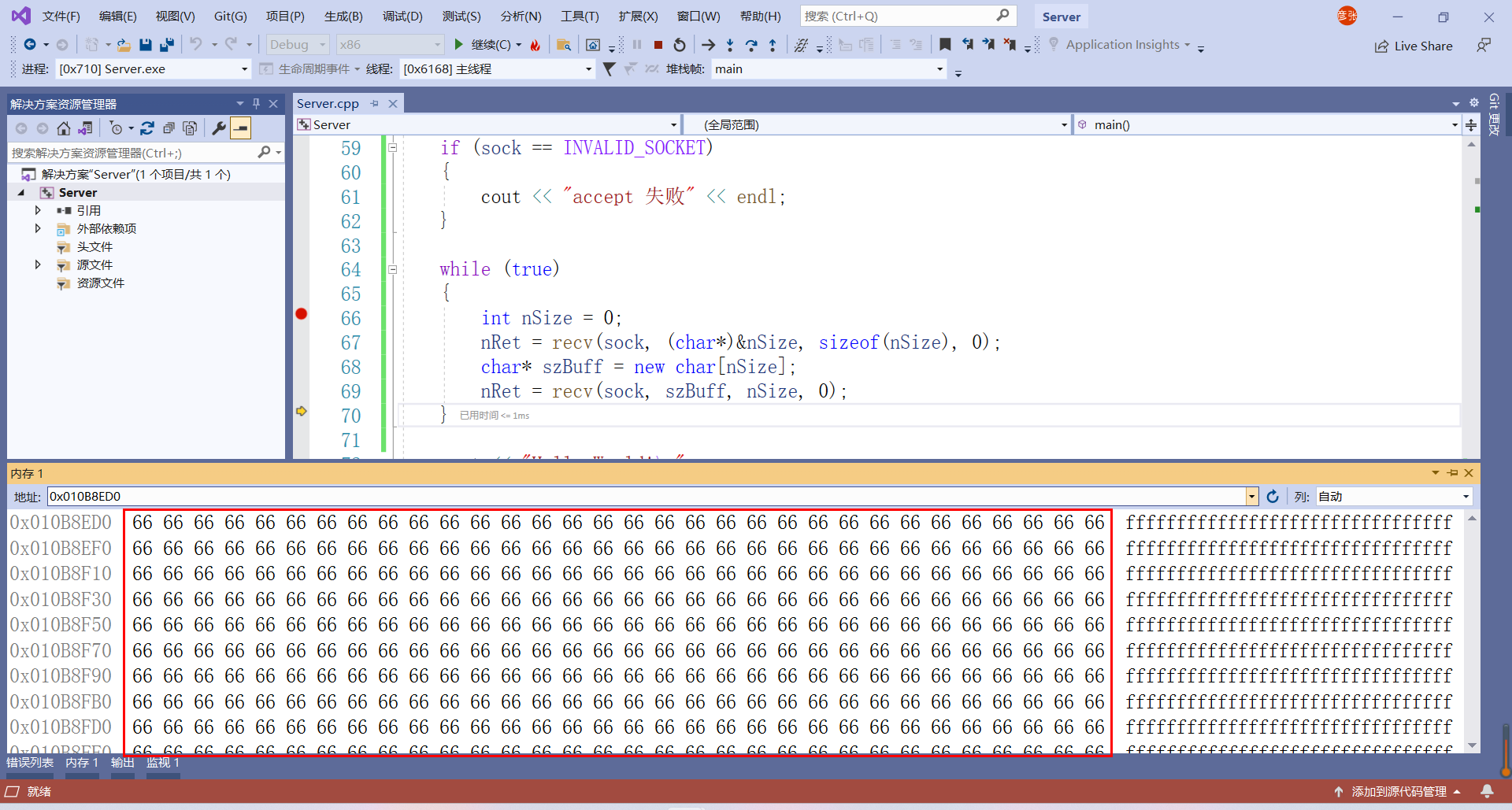Expand the 引用 tree node
Viewport: 1512px width, 810px height.
[x=38, y=210]
